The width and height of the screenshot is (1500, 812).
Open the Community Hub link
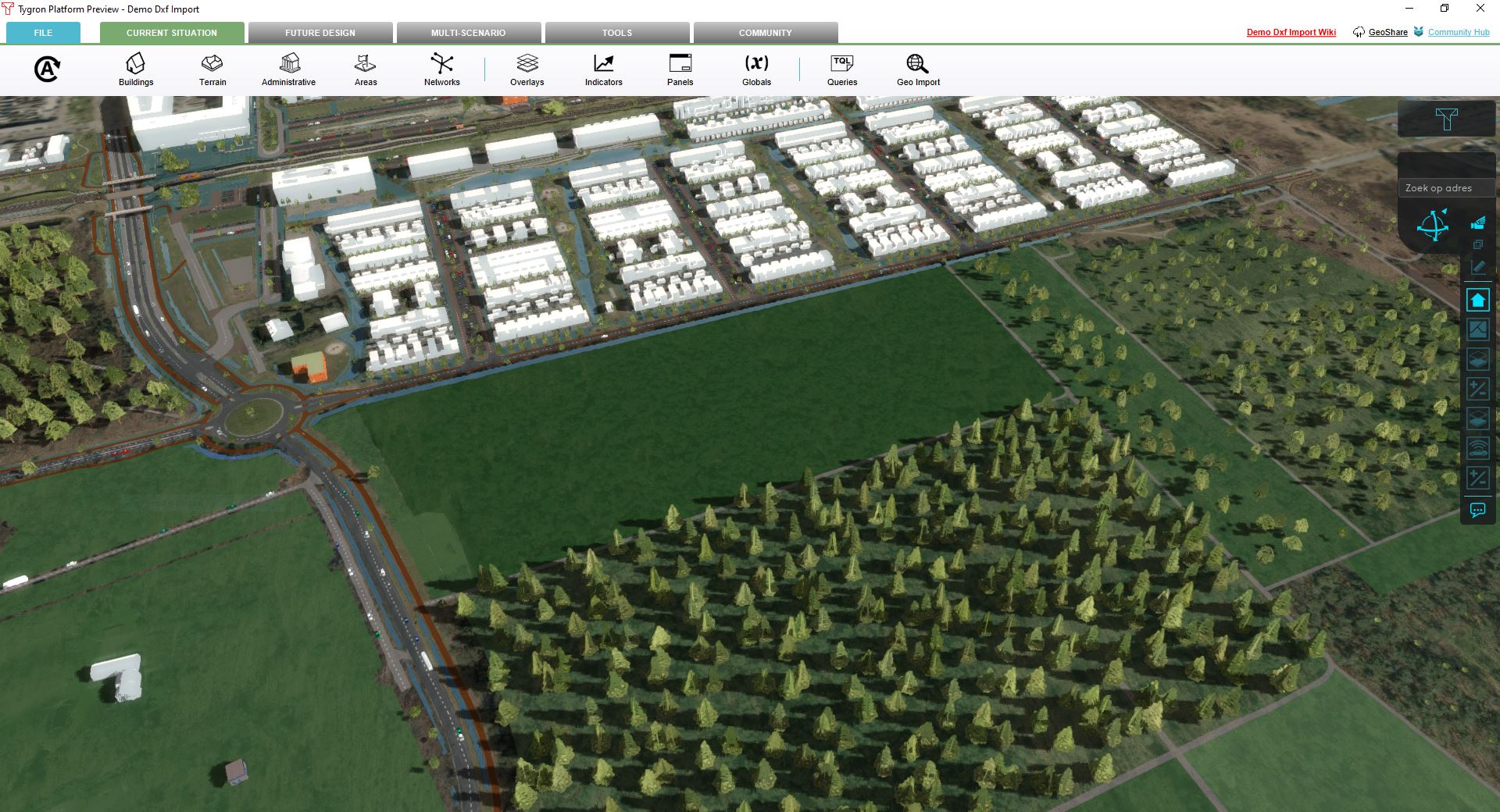[1458, 32]
